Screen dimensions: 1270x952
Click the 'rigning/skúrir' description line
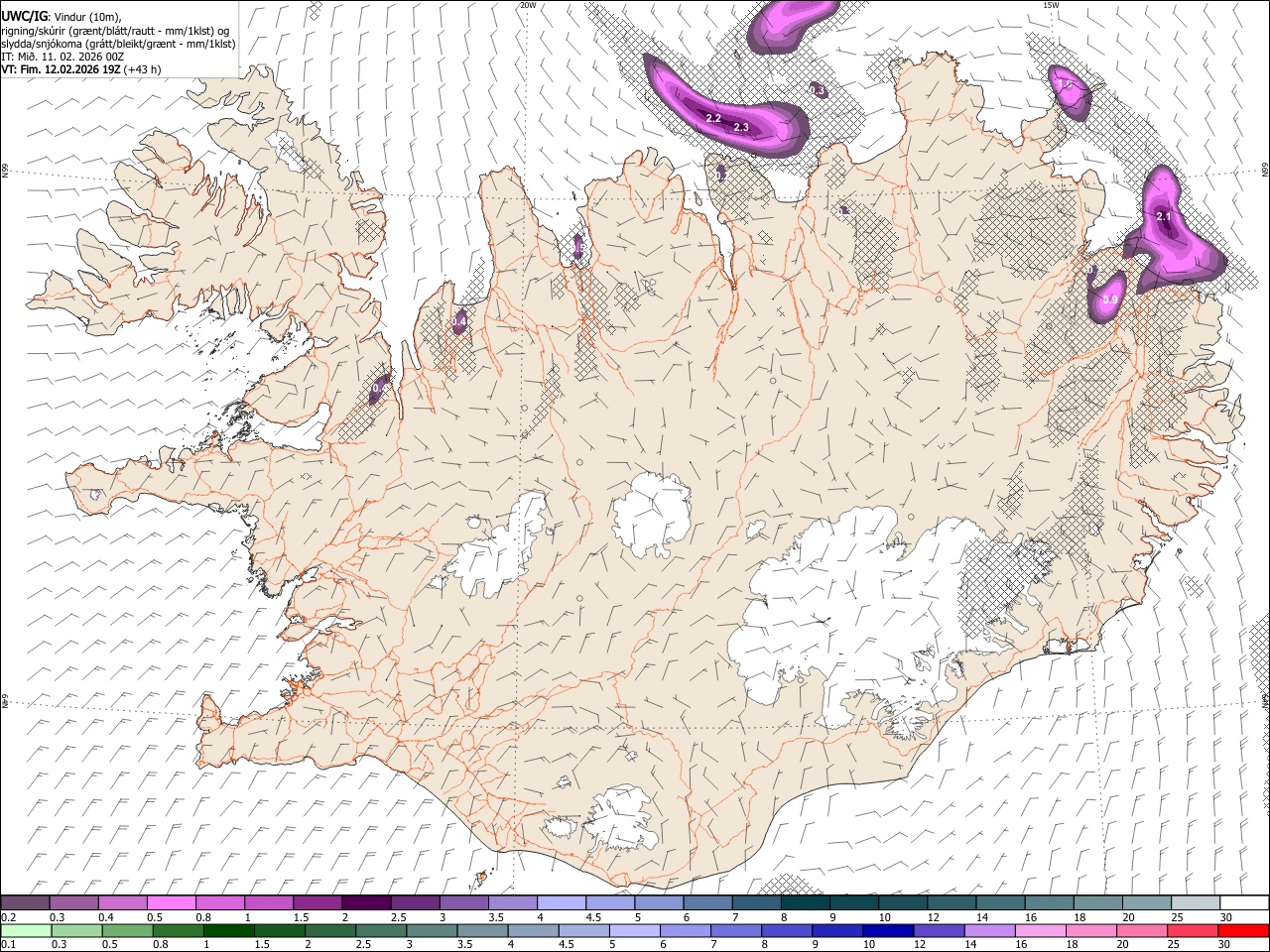(x=116, y=31)
